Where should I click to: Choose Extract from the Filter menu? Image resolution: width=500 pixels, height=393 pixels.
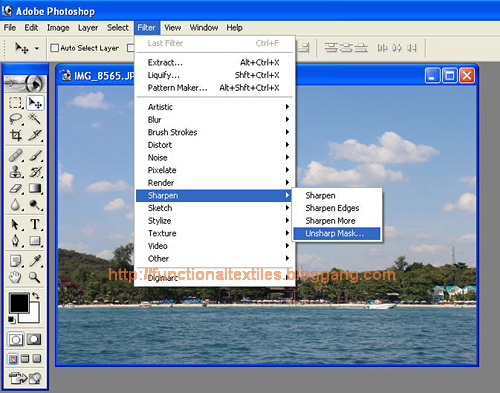click(214, 62)
